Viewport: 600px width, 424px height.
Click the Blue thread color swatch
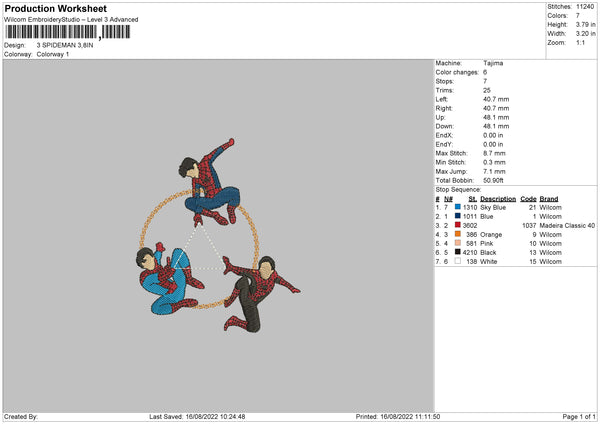[x=458, y=216]
